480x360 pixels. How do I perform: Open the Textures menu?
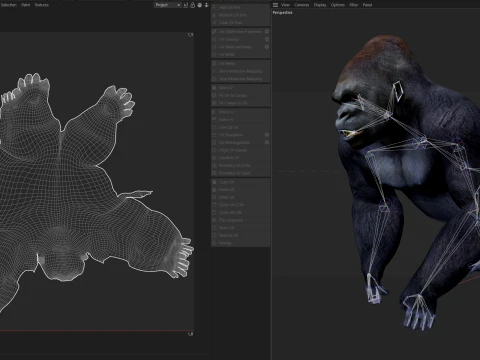coord(42,5)
